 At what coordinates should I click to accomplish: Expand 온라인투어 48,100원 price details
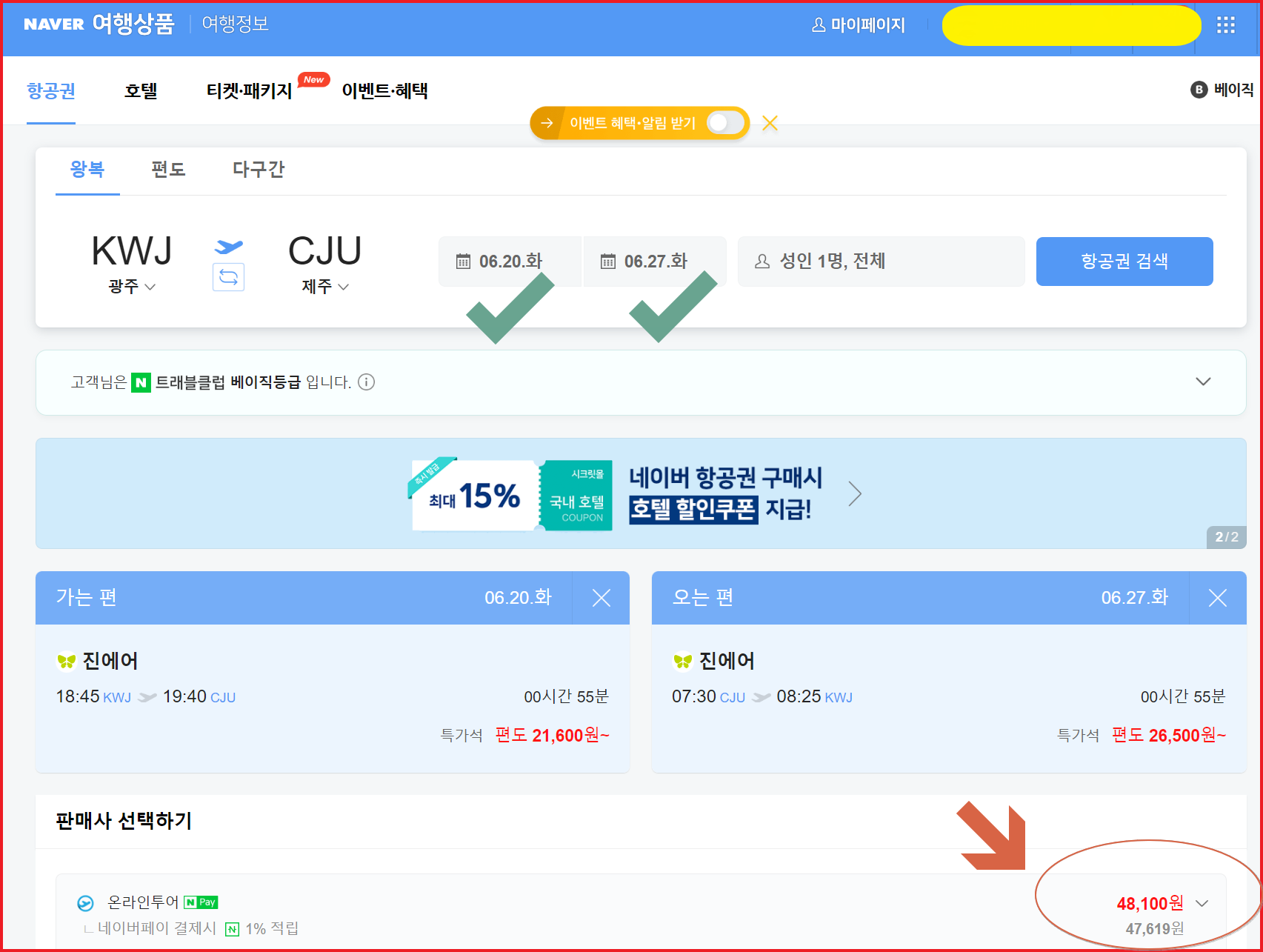1202,903
